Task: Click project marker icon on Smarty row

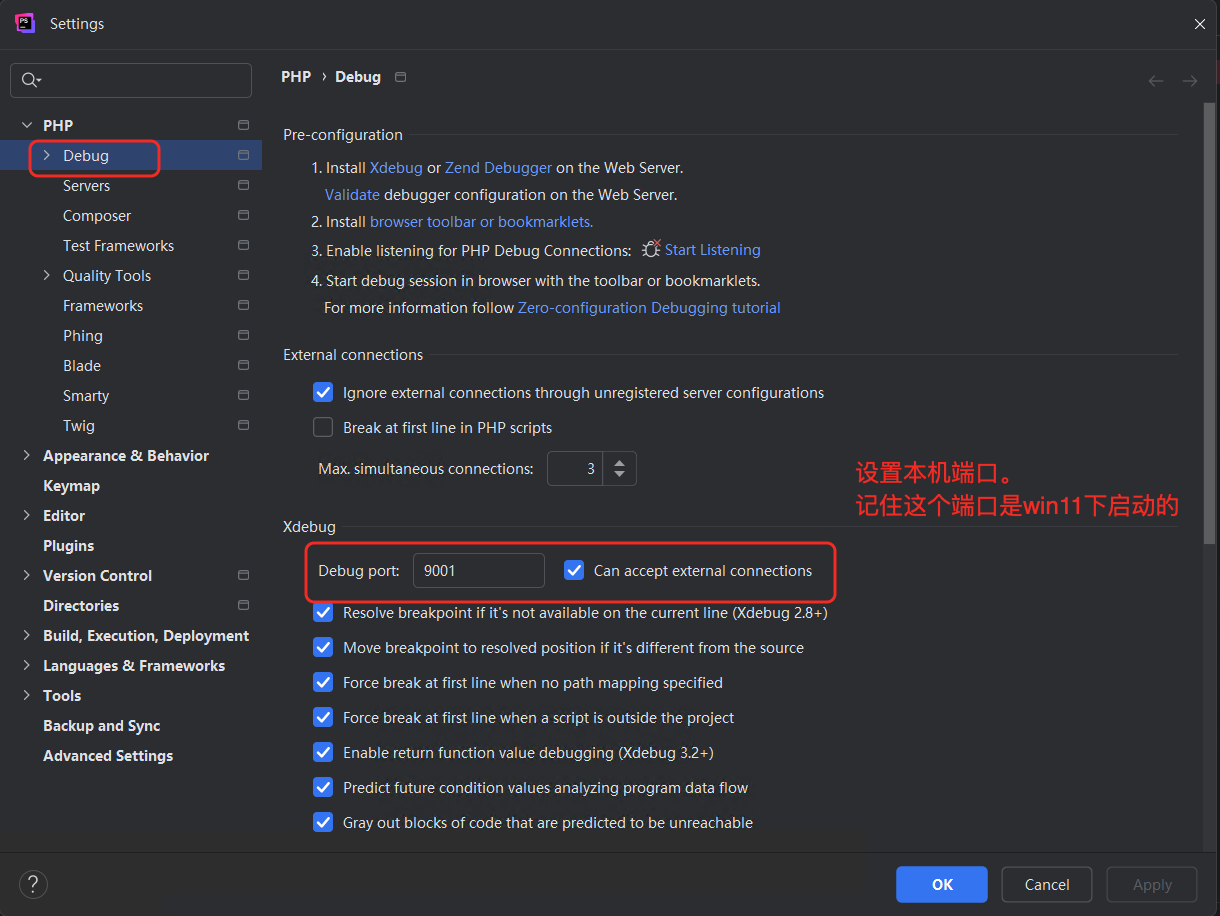Action: point(243,395)
